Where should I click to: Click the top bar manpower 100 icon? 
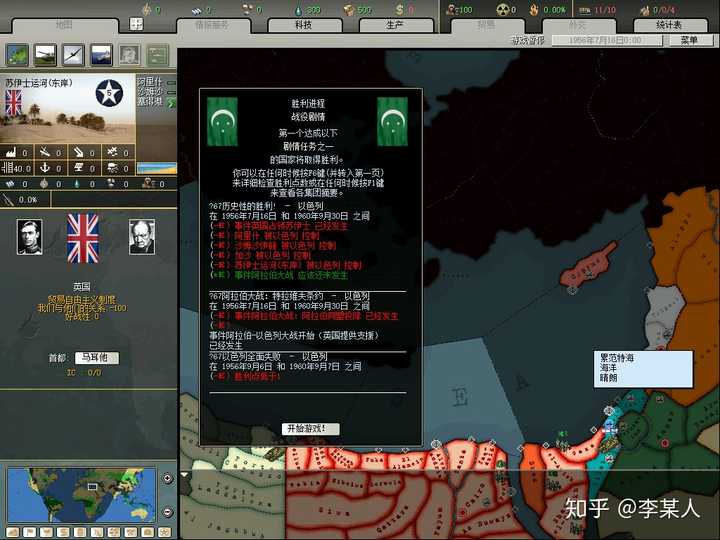coord(459,10)
